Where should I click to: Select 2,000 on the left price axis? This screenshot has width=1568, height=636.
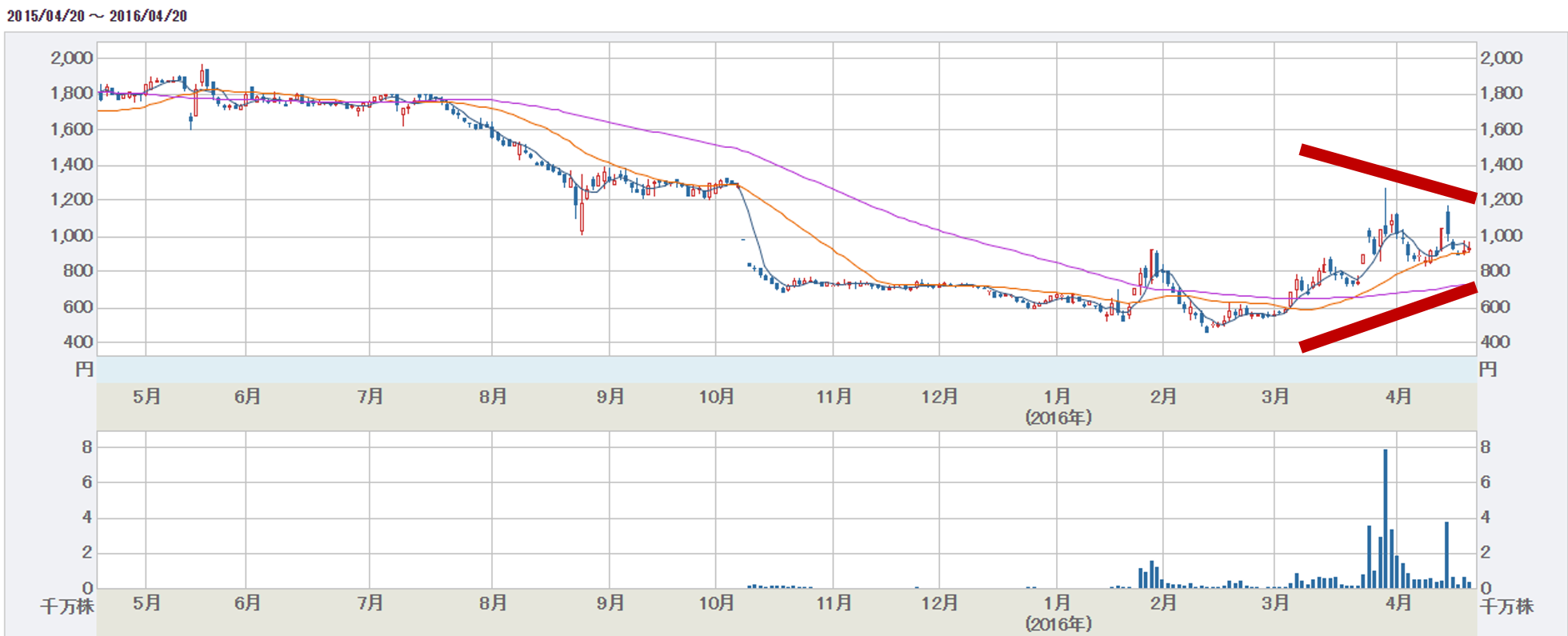click(72, 58)
